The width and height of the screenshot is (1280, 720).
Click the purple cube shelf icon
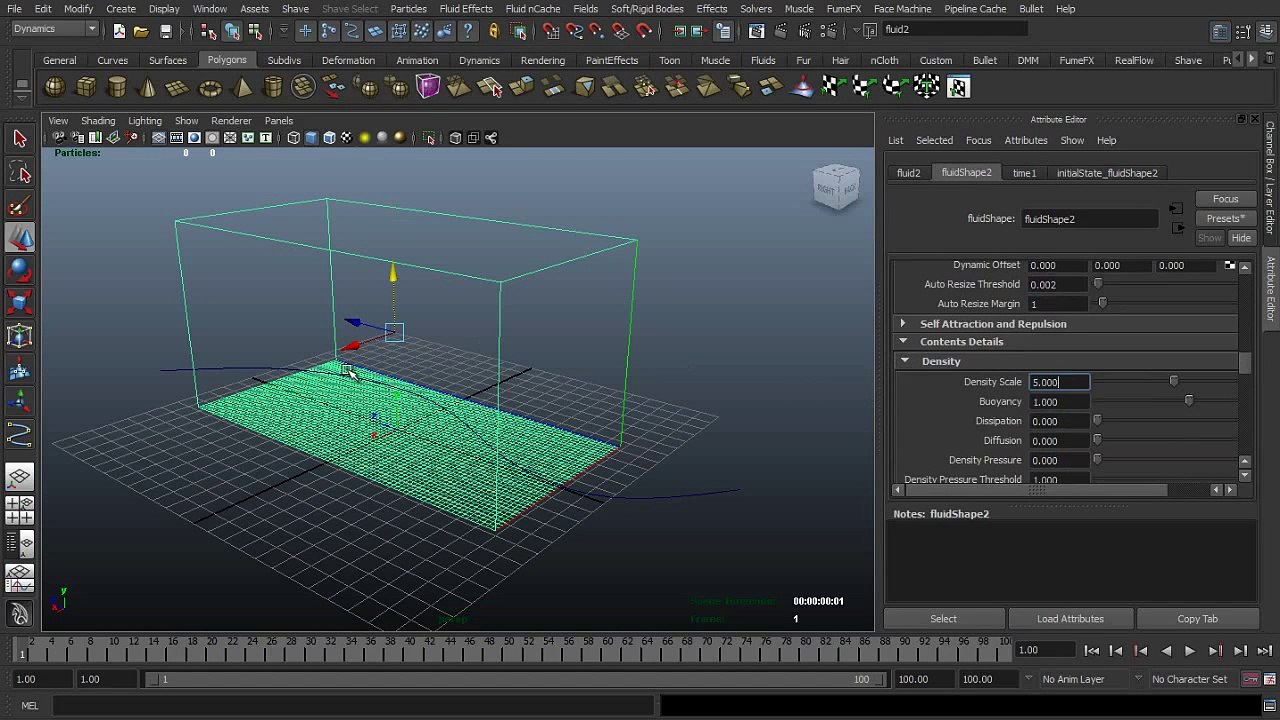[x=428, y=88]
